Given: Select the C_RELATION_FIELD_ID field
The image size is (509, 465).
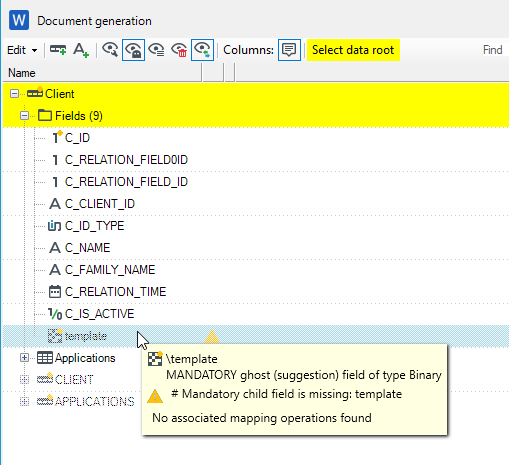Looking at the screenshot, I should (x=126, y=182).
